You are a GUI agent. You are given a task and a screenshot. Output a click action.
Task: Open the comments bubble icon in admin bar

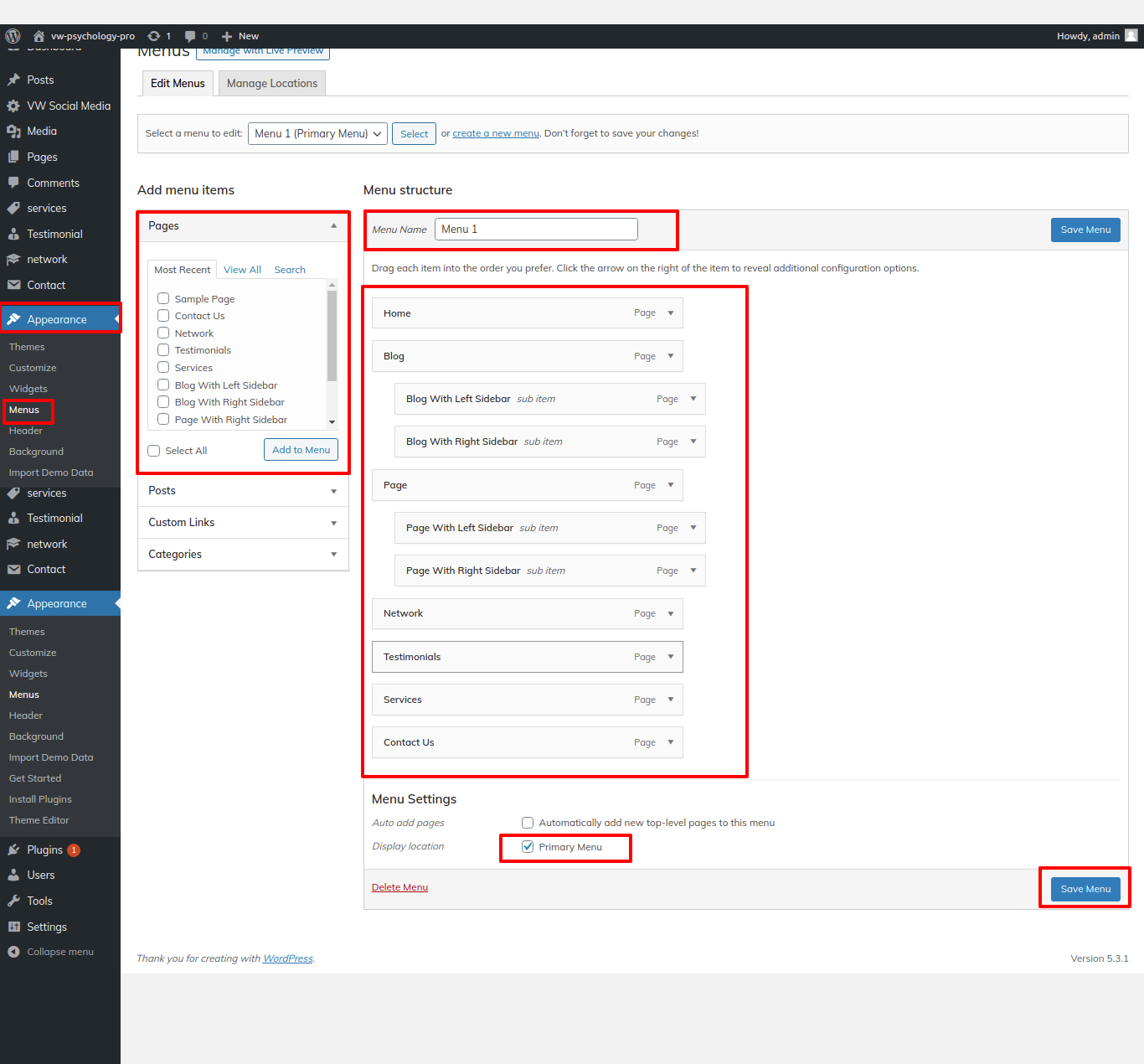[190, 36]
